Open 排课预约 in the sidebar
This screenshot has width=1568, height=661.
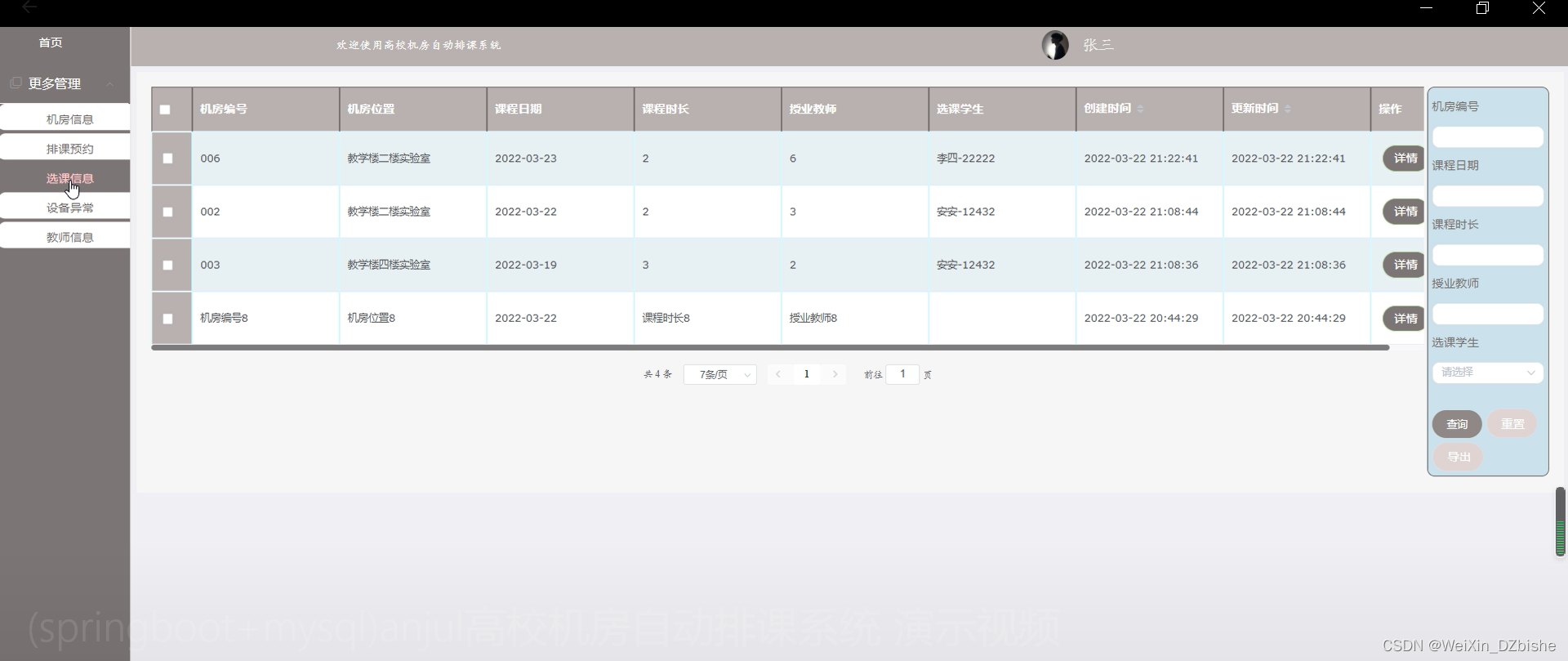(x=65, y=148)
